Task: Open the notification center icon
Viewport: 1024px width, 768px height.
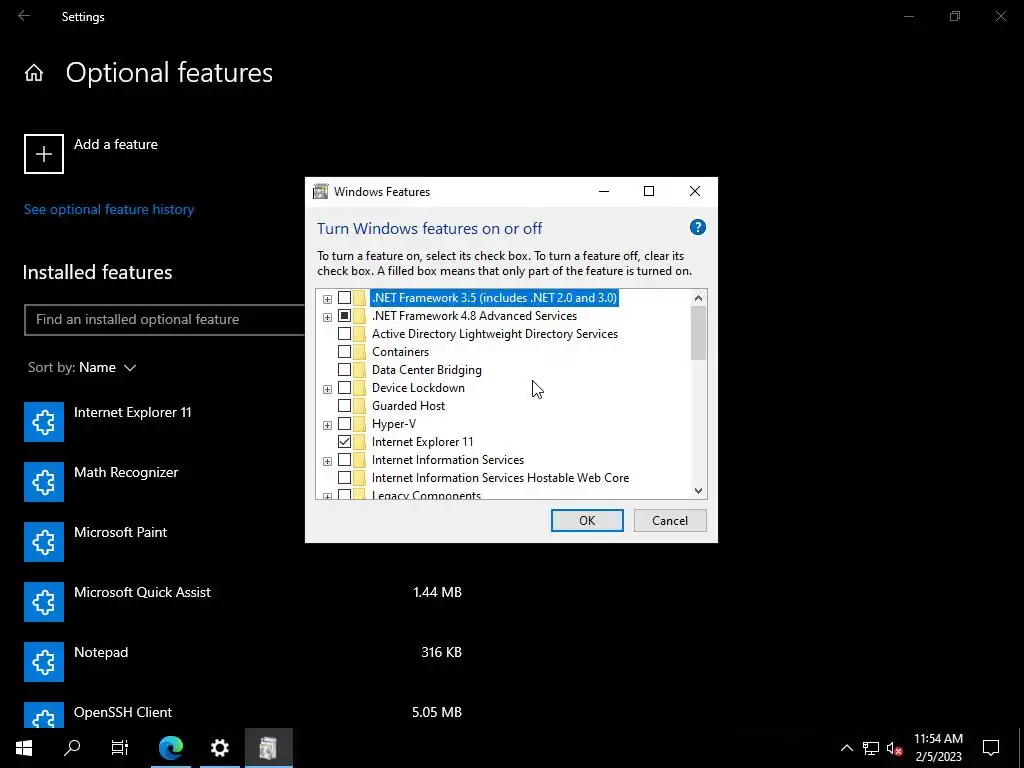Action: pos(991,748)
